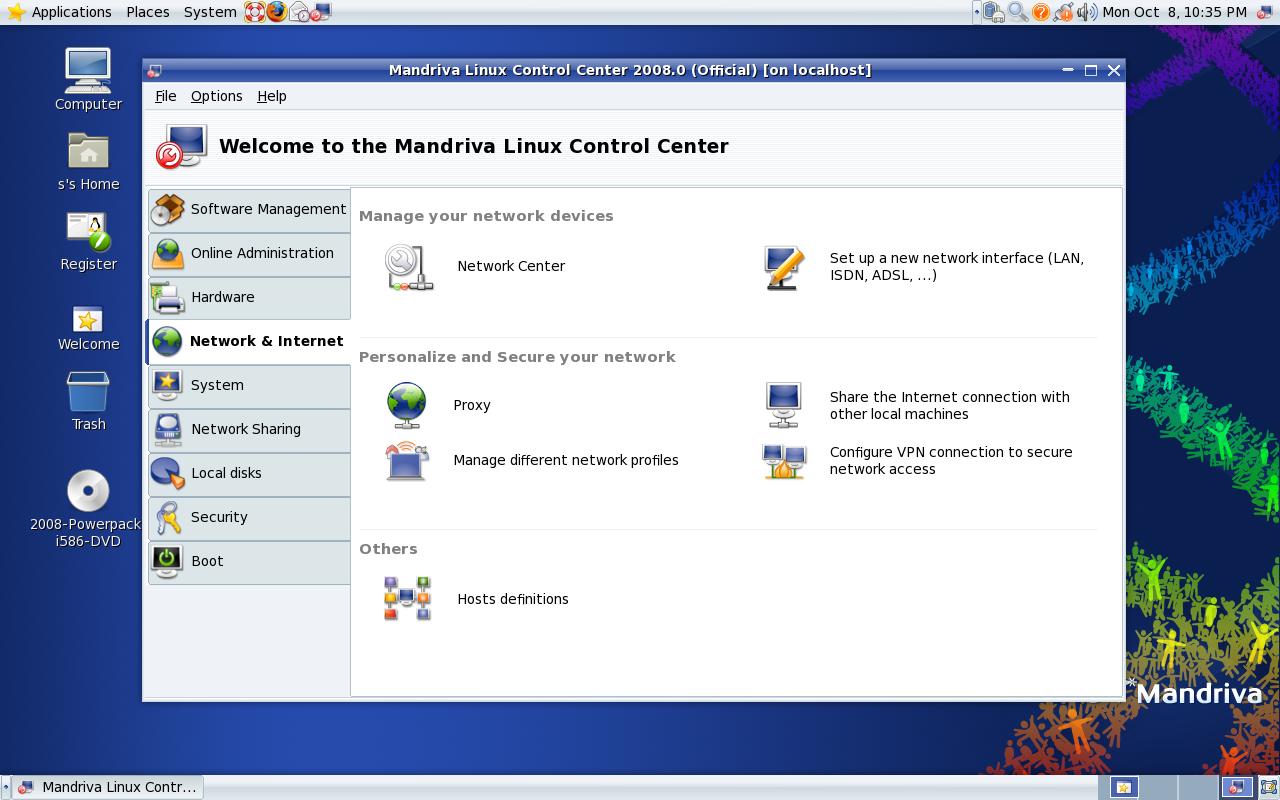Click the Control Center launcher beside the mail icon
The image size is (1280, 800).
point(321,12)
